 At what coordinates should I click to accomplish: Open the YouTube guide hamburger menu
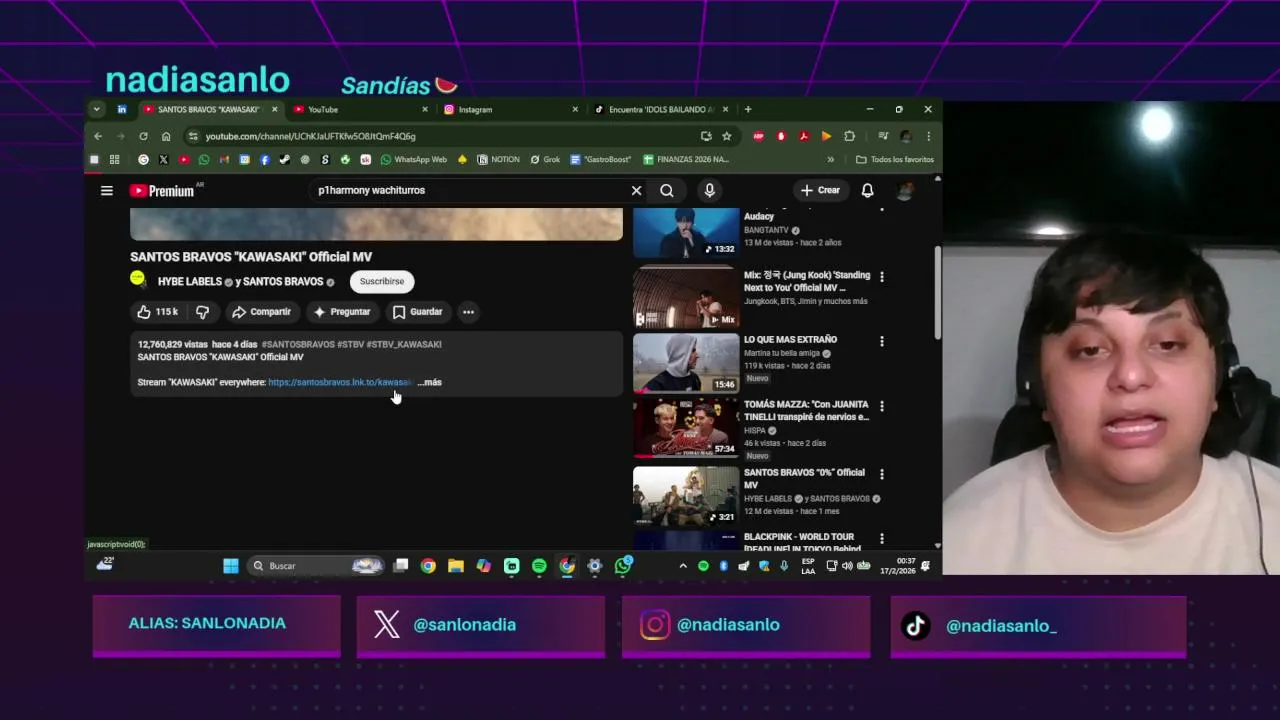[107, 190]
